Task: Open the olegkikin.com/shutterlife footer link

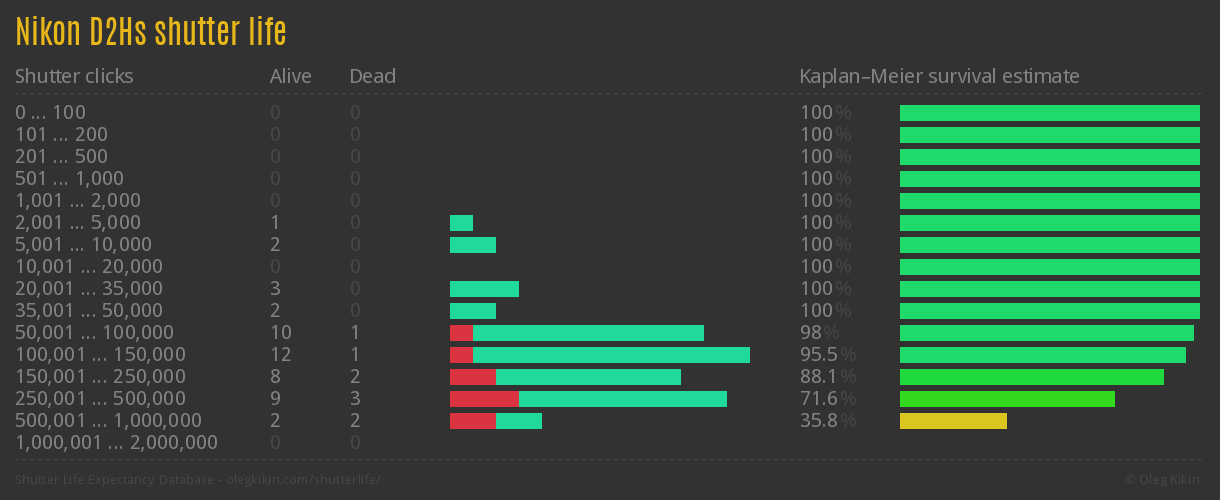Action: pyautogui.click(x=304, y=480)
